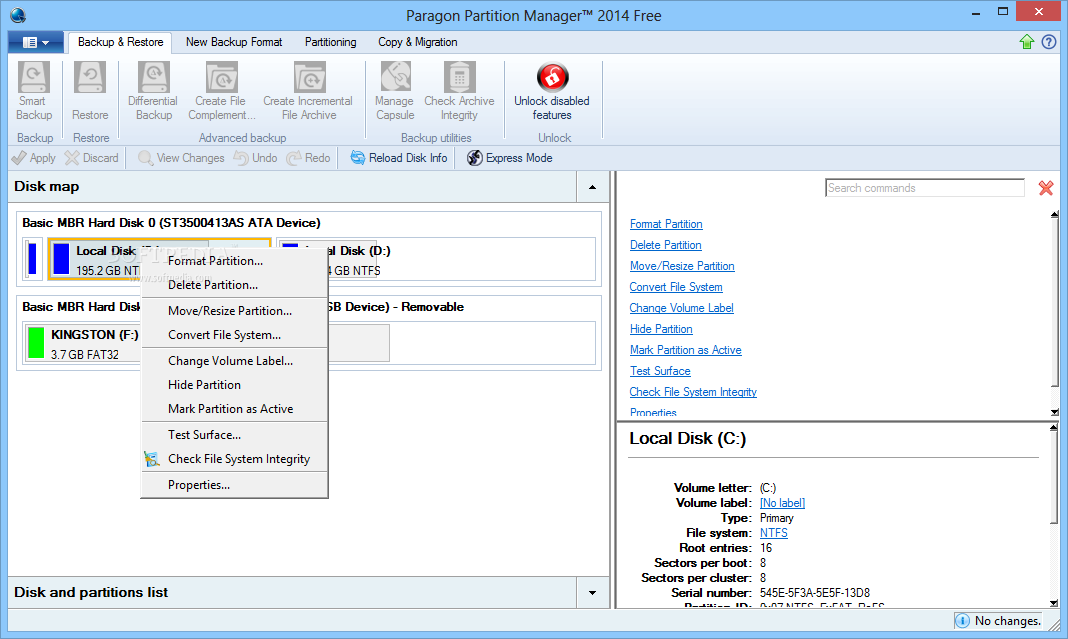Select Convert File System... menu entry
The height and width of the screenshot is (639, 1068).
click(x=234, y=335)
